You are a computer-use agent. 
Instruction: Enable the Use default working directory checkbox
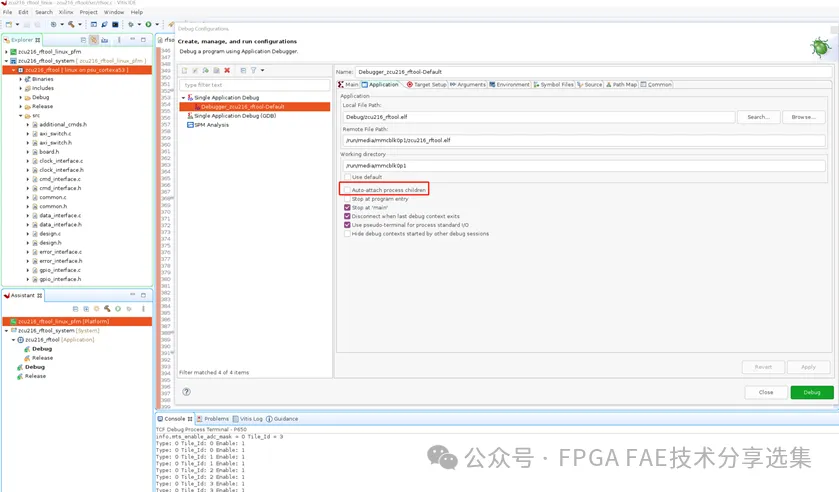click(347, 177)
